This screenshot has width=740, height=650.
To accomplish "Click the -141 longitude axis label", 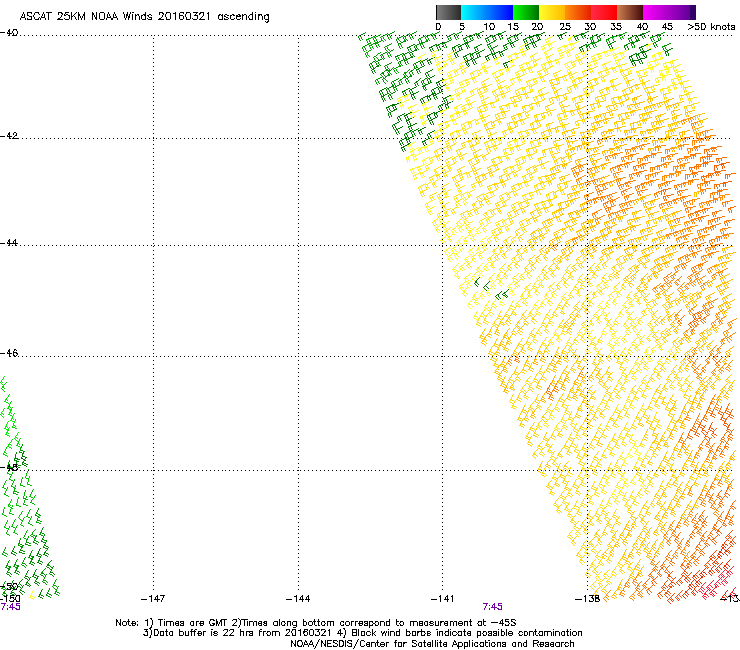I will click(442, 599).
